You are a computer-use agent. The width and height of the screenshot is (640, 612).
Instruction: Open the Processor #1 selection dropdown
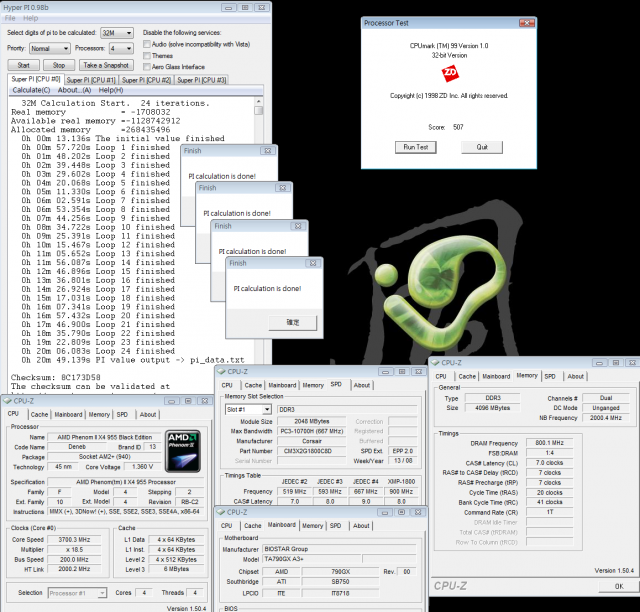[x=77, y=593]
